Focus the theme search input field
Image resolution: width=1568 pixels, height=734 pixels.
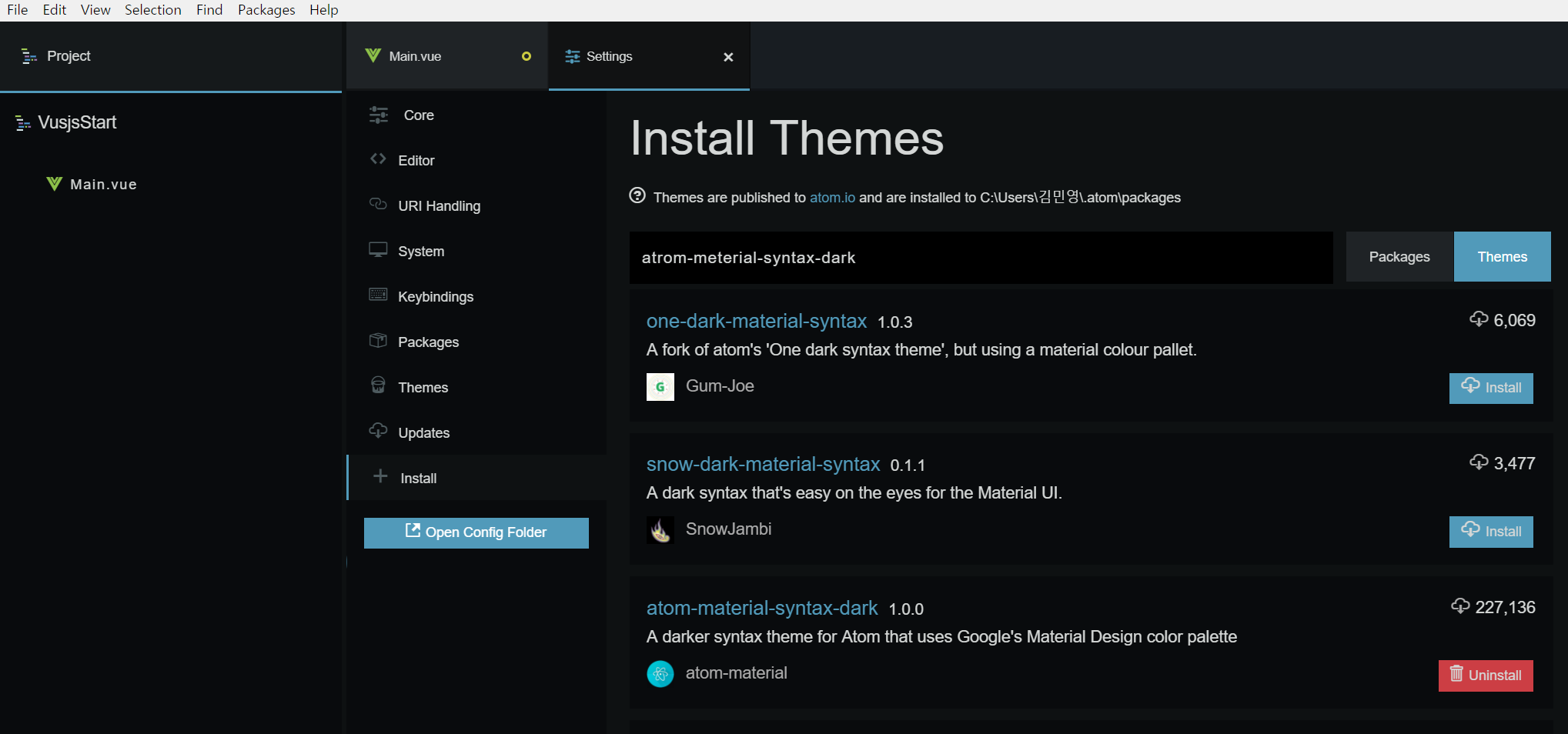click(x=981, y=258)
